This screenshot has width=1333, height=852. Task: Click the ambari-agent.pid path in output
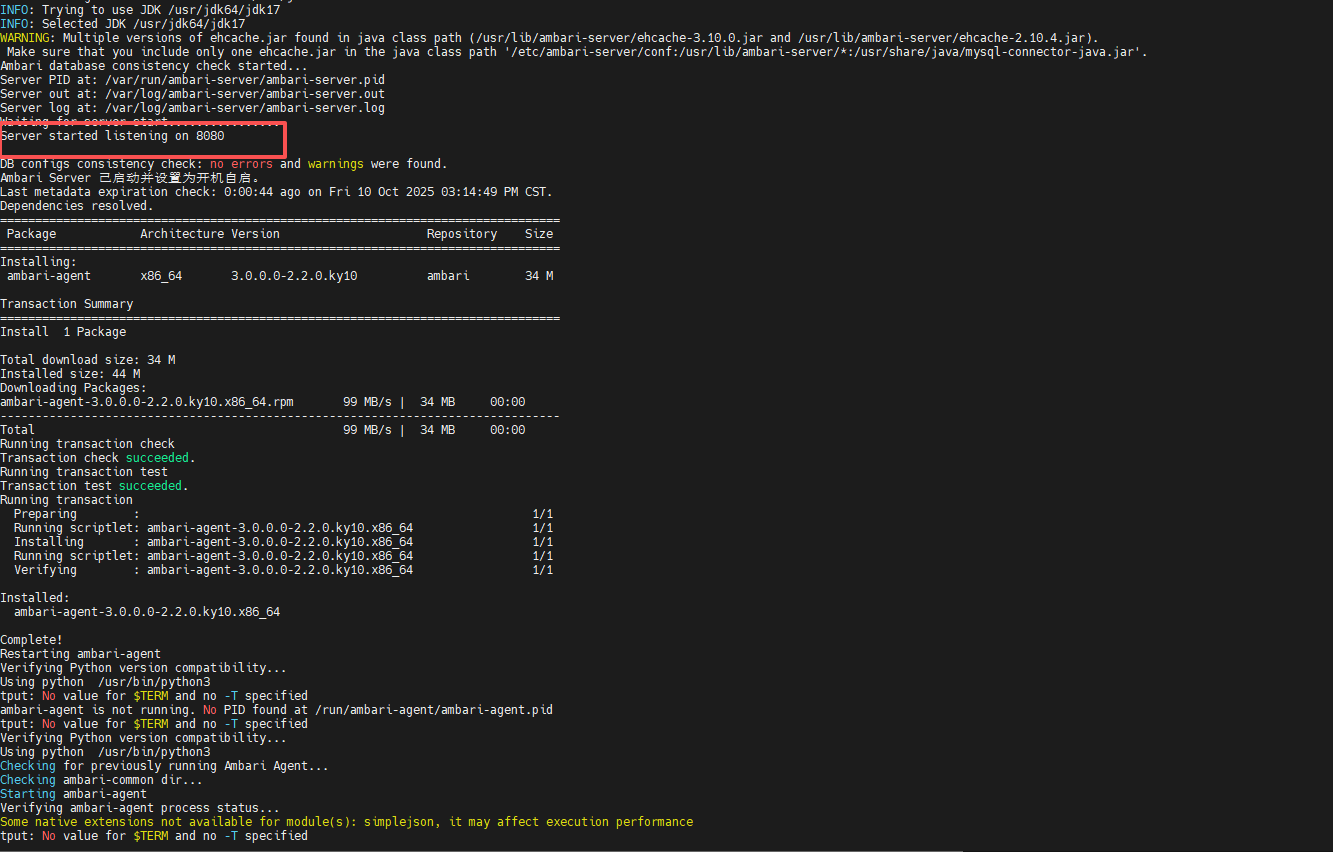coord(433,710)
